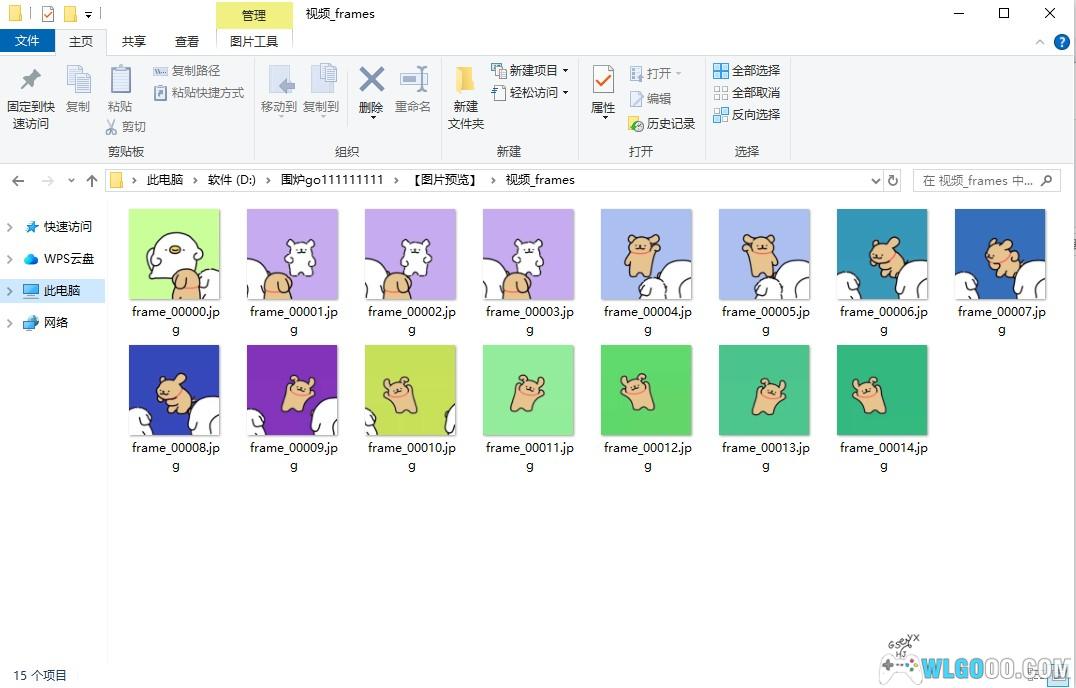The image size is (1076, 688).
Task: Switch to the 查看 ribbon tab
Action: (187, 41)
